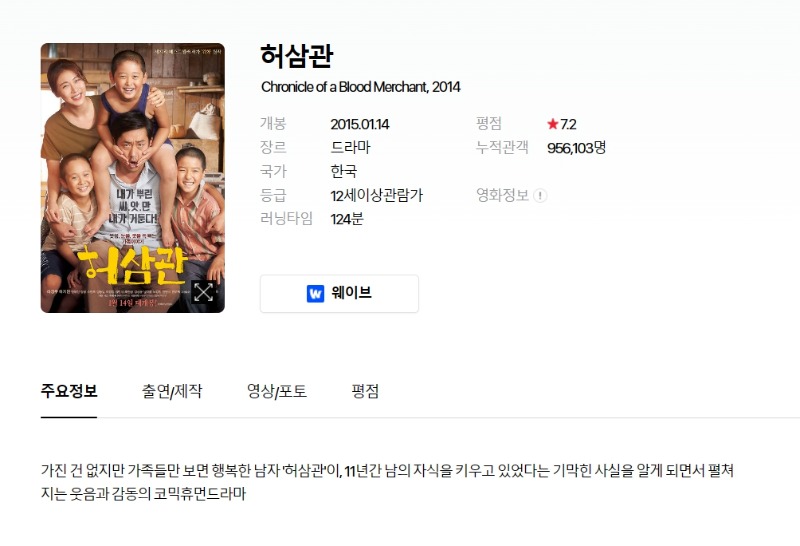Click the 7.2 rating score
The image size is (800, 546).
[568, 124]
